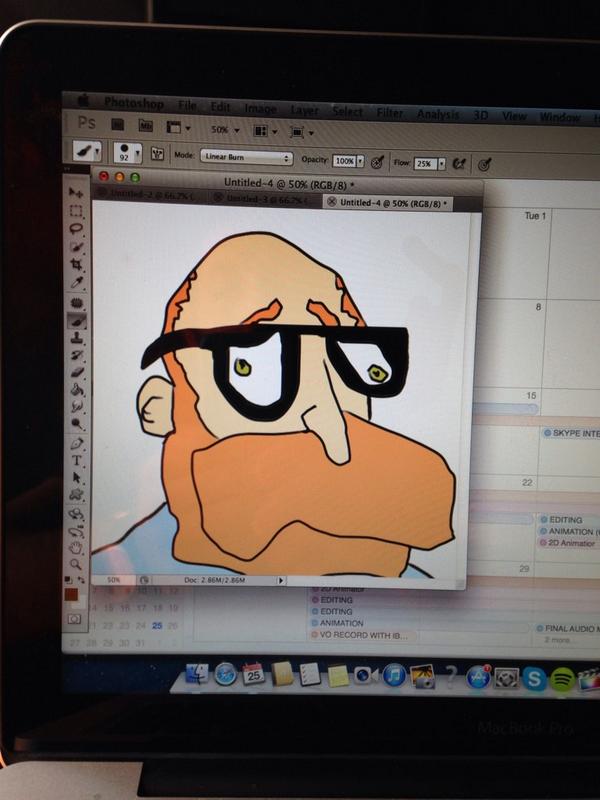Select the Move tool
Screen dimensions: 600x800
77,192
